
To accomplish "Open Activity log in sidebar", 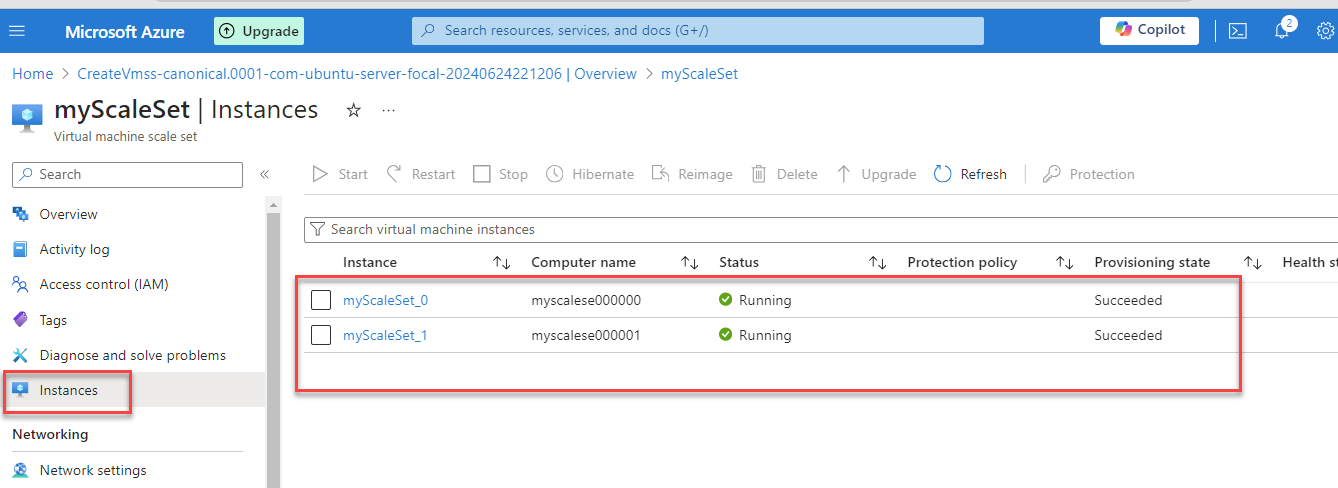I will click(x=74, y=249).
